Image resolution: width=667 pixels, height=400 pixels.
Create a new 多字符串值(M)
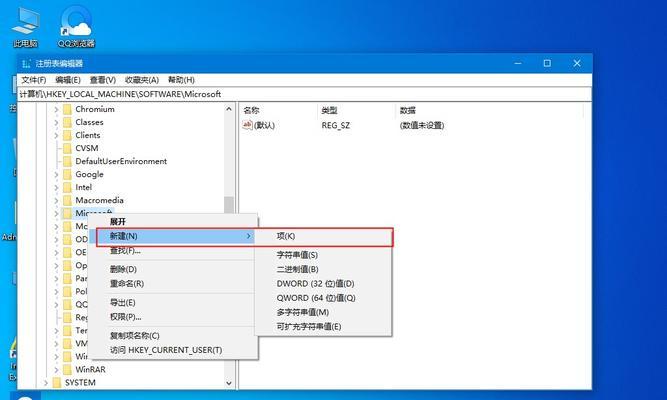(x=323, y=312)
